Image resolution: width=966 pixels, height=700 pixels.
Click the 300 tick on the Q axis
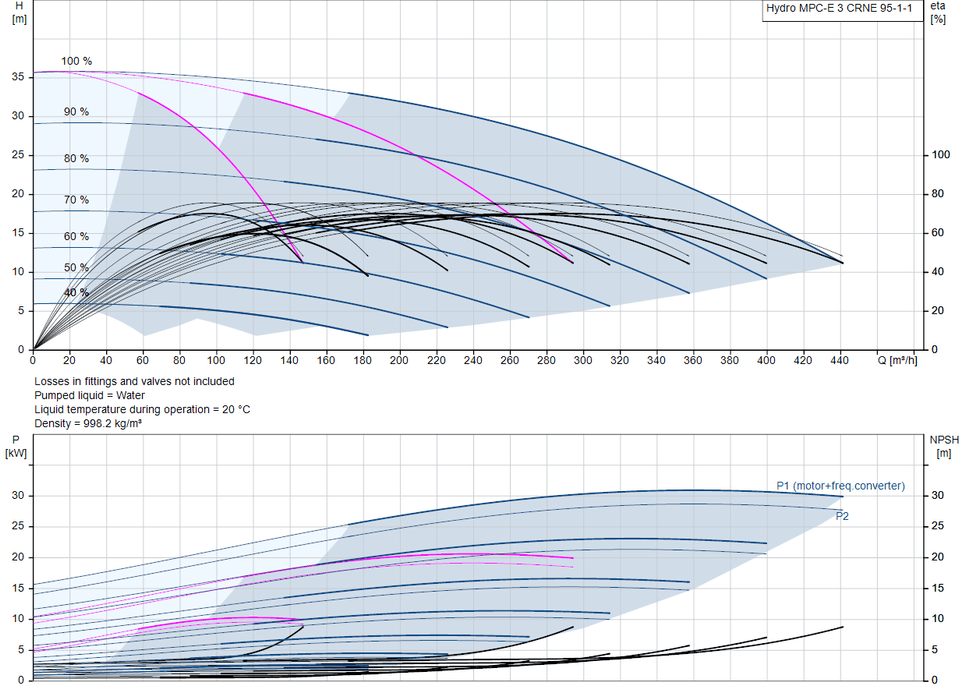click(583, 360)
